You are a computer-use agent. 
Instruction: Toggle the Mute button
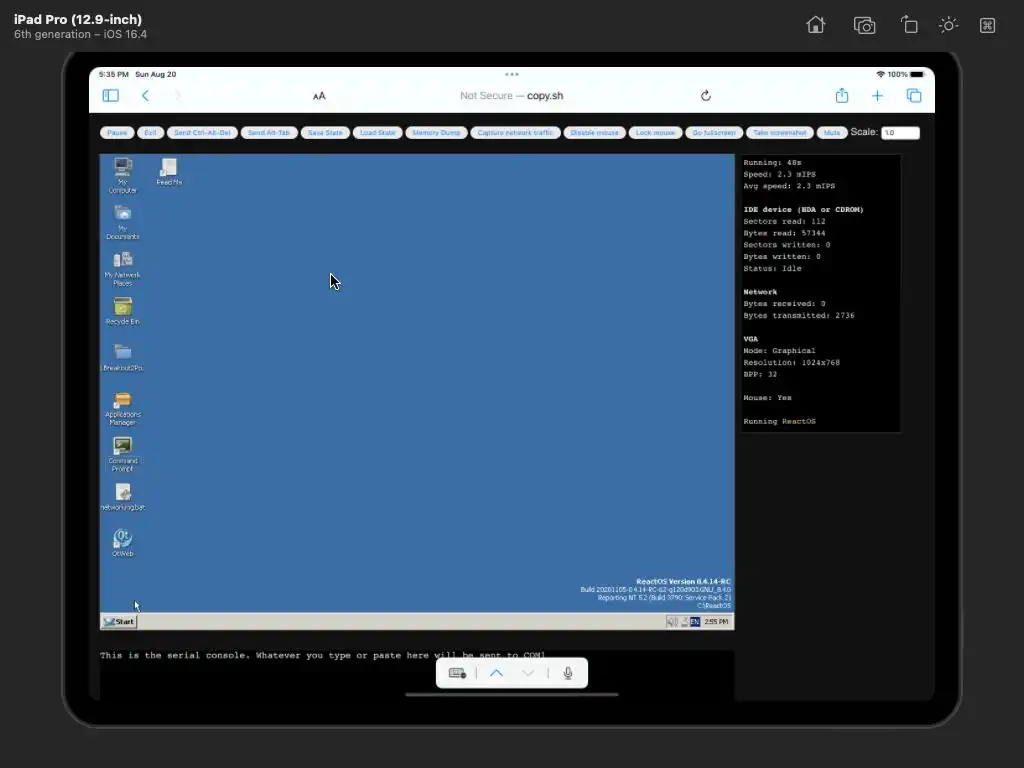click(x=832, y=133)
